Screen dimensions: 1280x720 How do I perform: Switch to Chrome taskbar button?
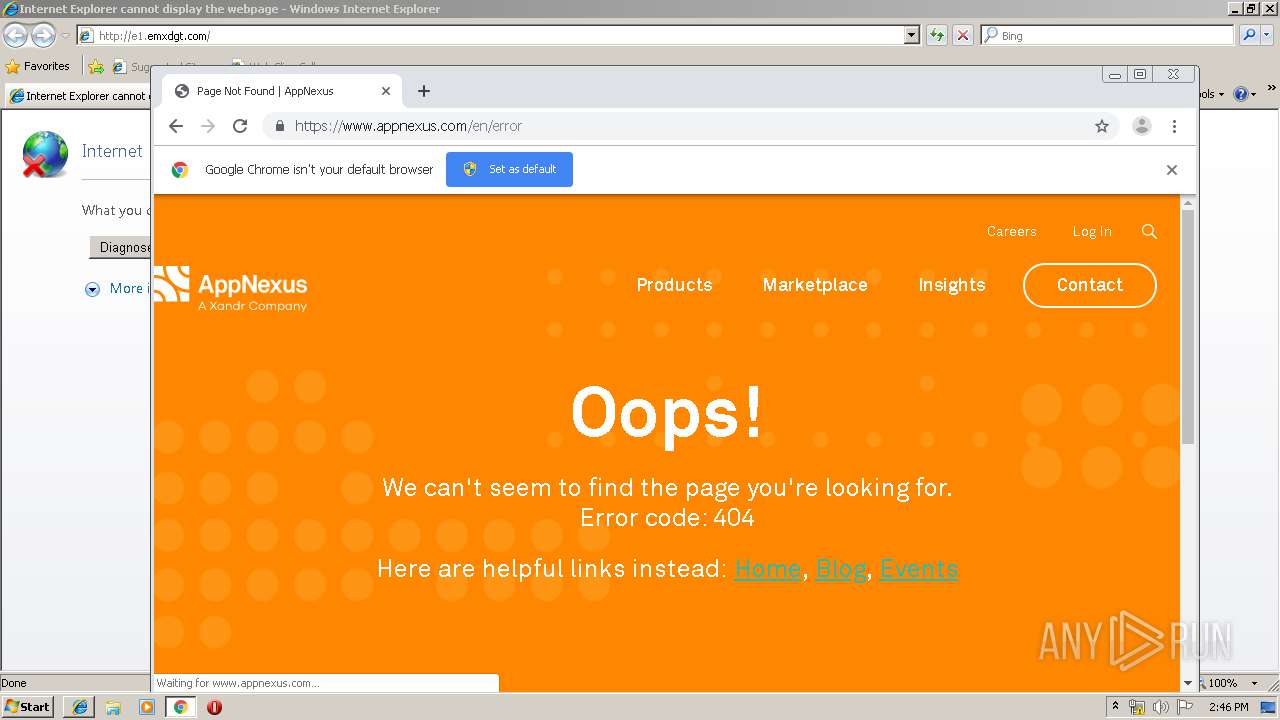pos(180,707)
